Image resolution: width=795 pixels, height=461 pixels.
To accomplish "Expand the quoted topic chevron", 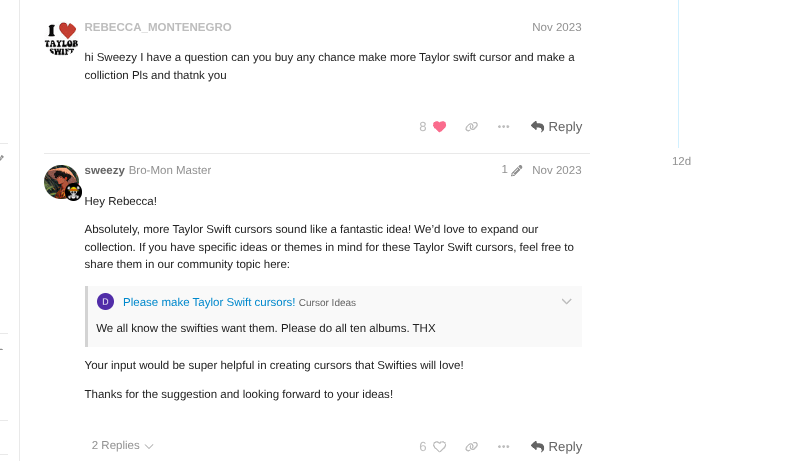I will coord(566,302).
